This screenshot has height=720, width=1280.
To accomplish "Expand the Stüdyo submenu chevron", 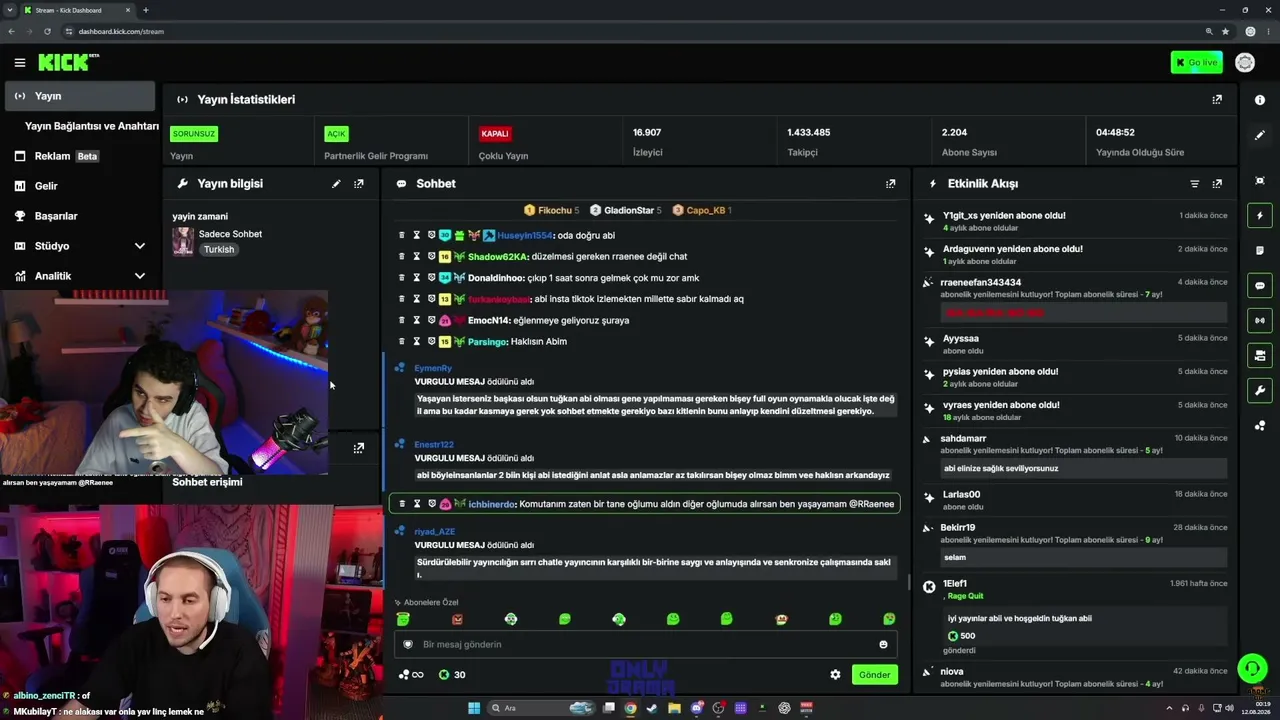I will (140, 246).
